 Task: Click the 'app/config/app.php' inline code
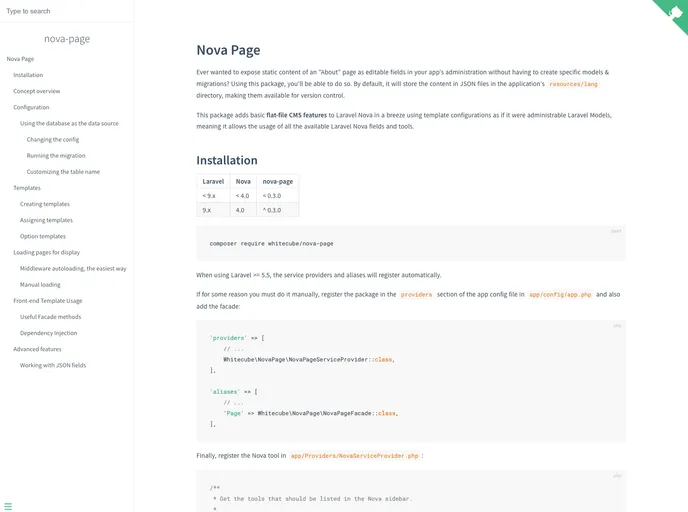coord(560,294)
